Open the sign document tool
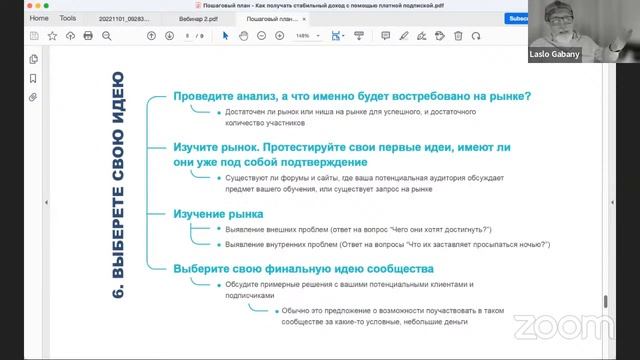The height and width of the screenshot is (360, 640). coord(422,36)
